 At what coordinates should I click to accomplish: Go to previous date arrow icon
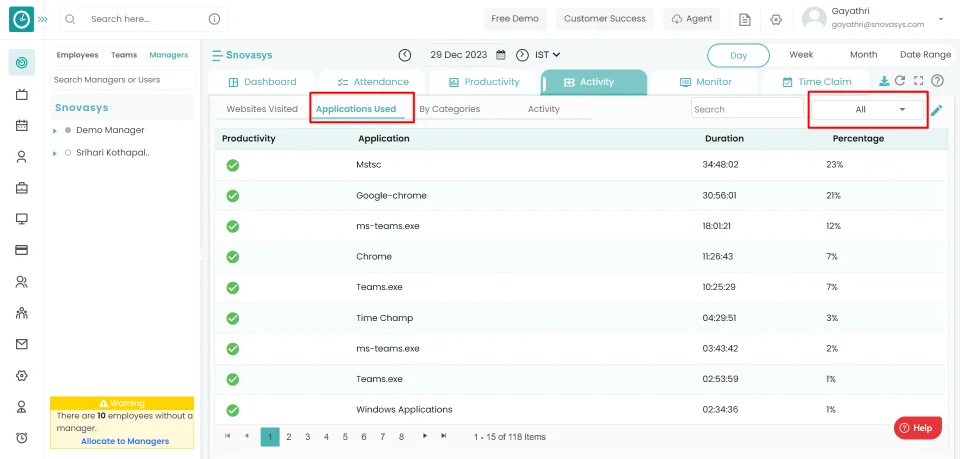pos(405,55)
